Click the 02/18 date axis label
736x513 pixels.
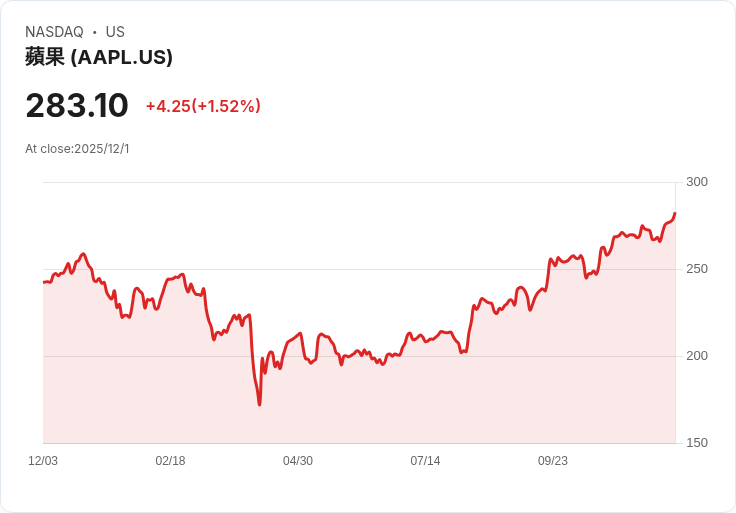(170, 461)
